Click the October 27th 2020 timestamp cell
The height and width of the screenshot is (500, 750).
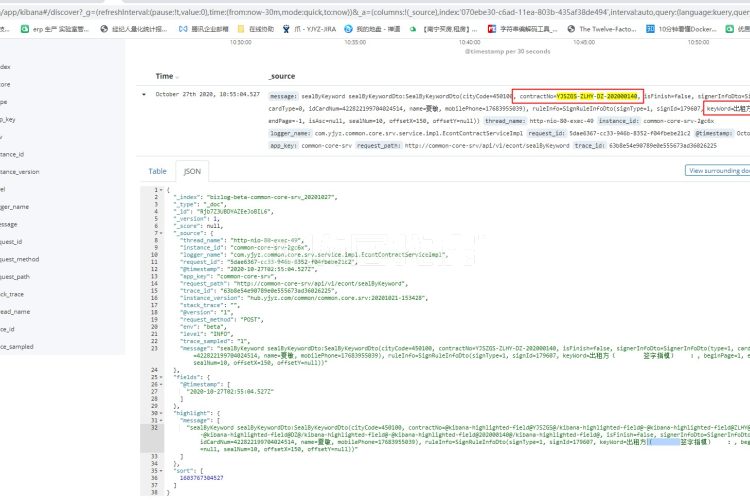[x=208, y=95]
